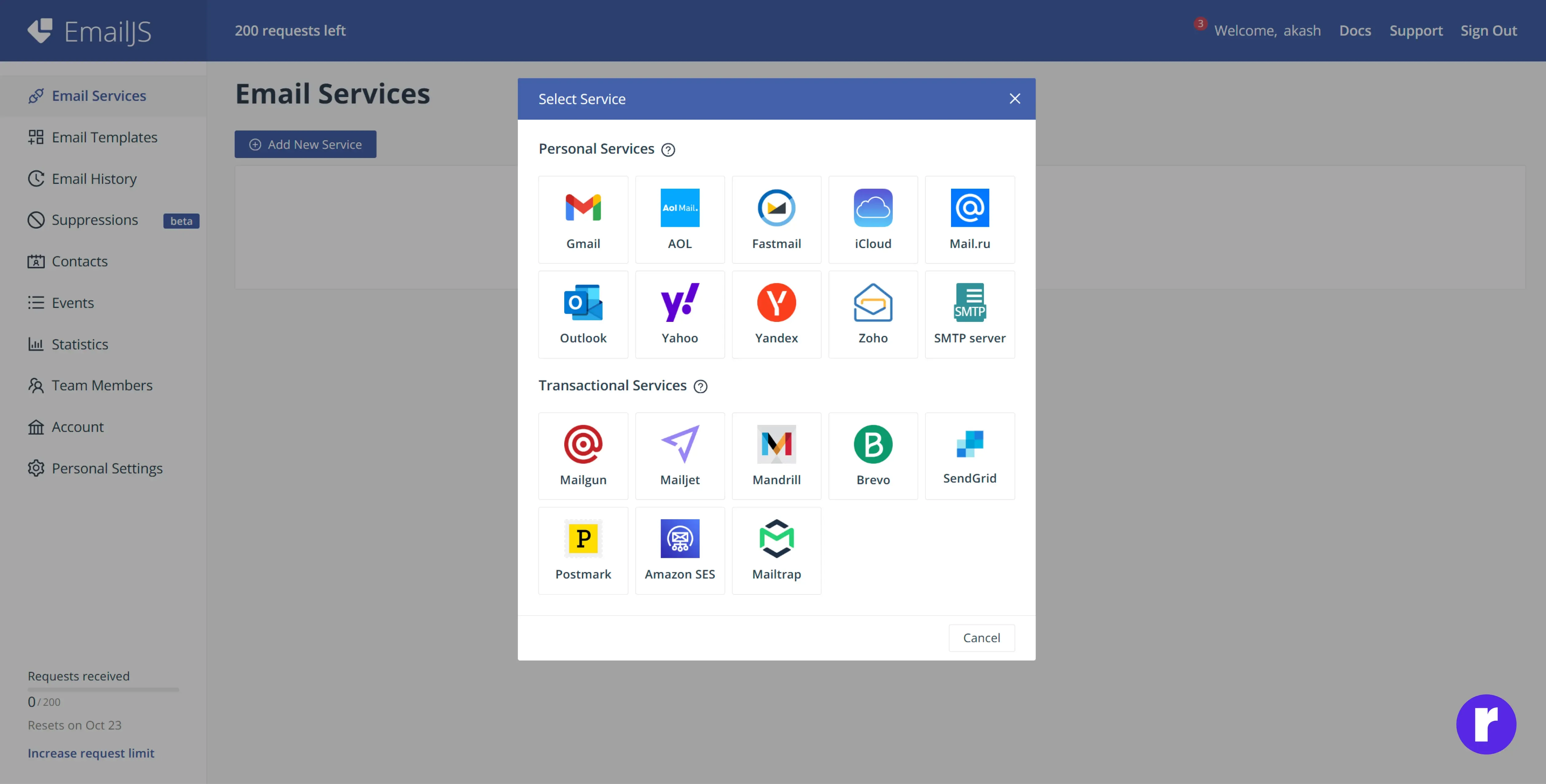Cancel the Select Service dialog
The height and width of the screenshot is (784, 1546).
(x=981, y=638)
